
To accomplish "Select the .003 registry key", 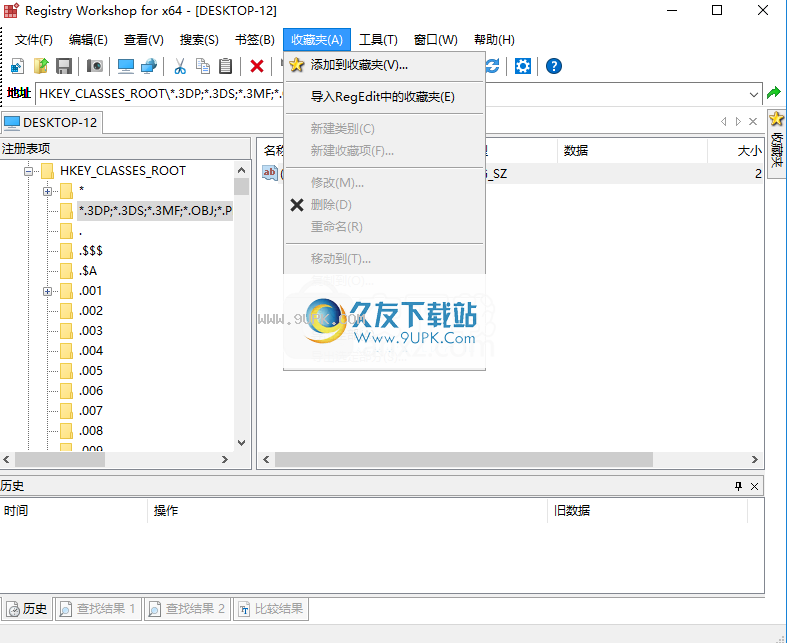I will pos(90,331).
